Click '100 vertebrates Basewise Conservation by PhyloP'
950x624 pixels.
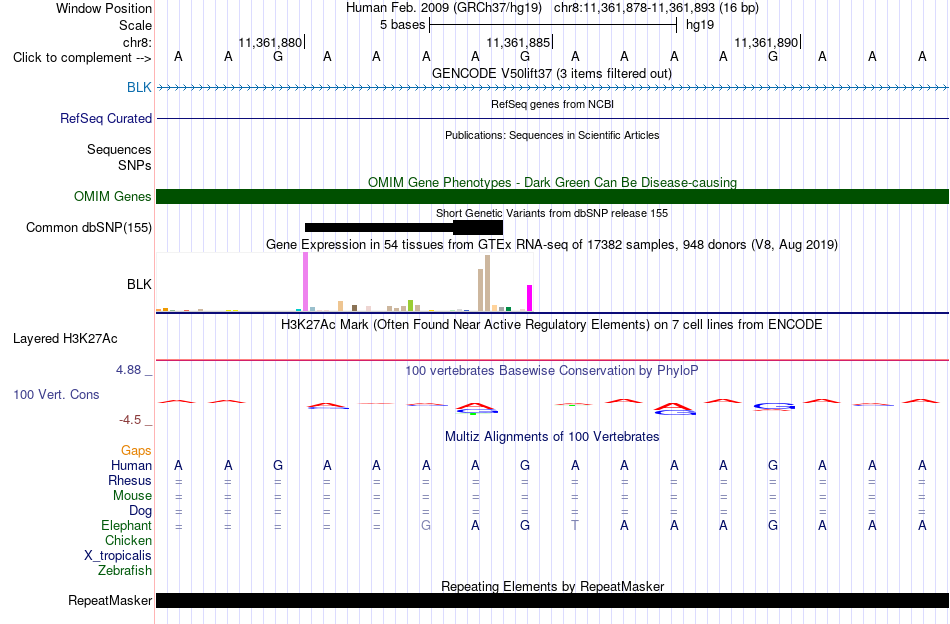552,370
